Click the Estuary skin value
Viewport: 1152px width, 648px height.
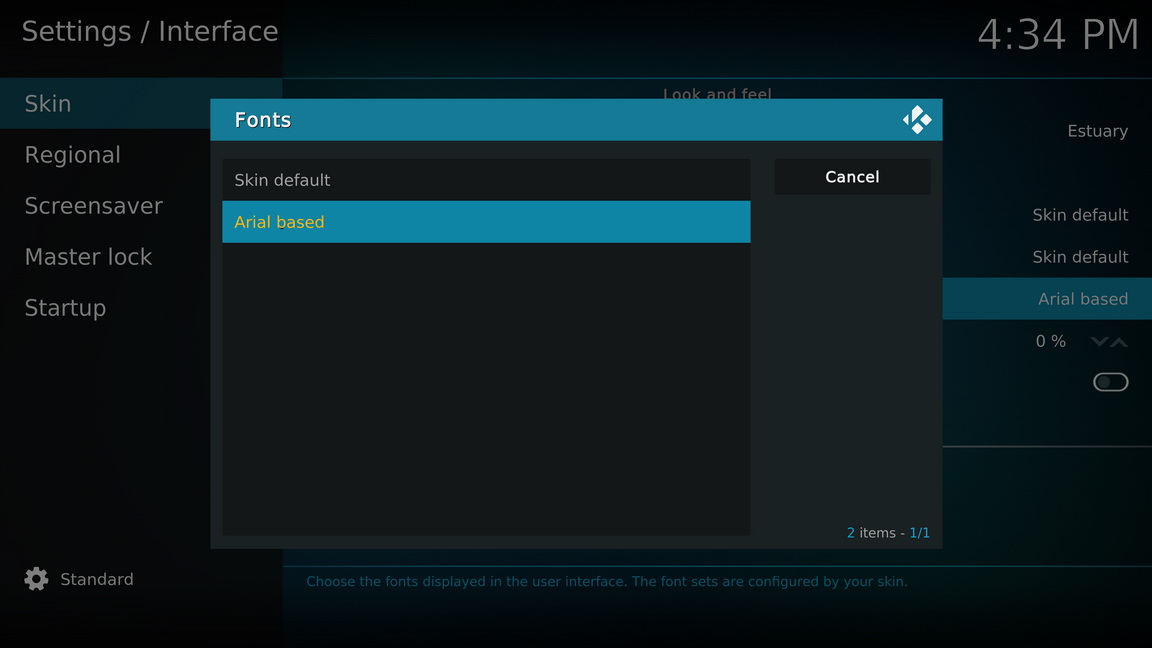pyautogui.click(x=1097, y=131)
